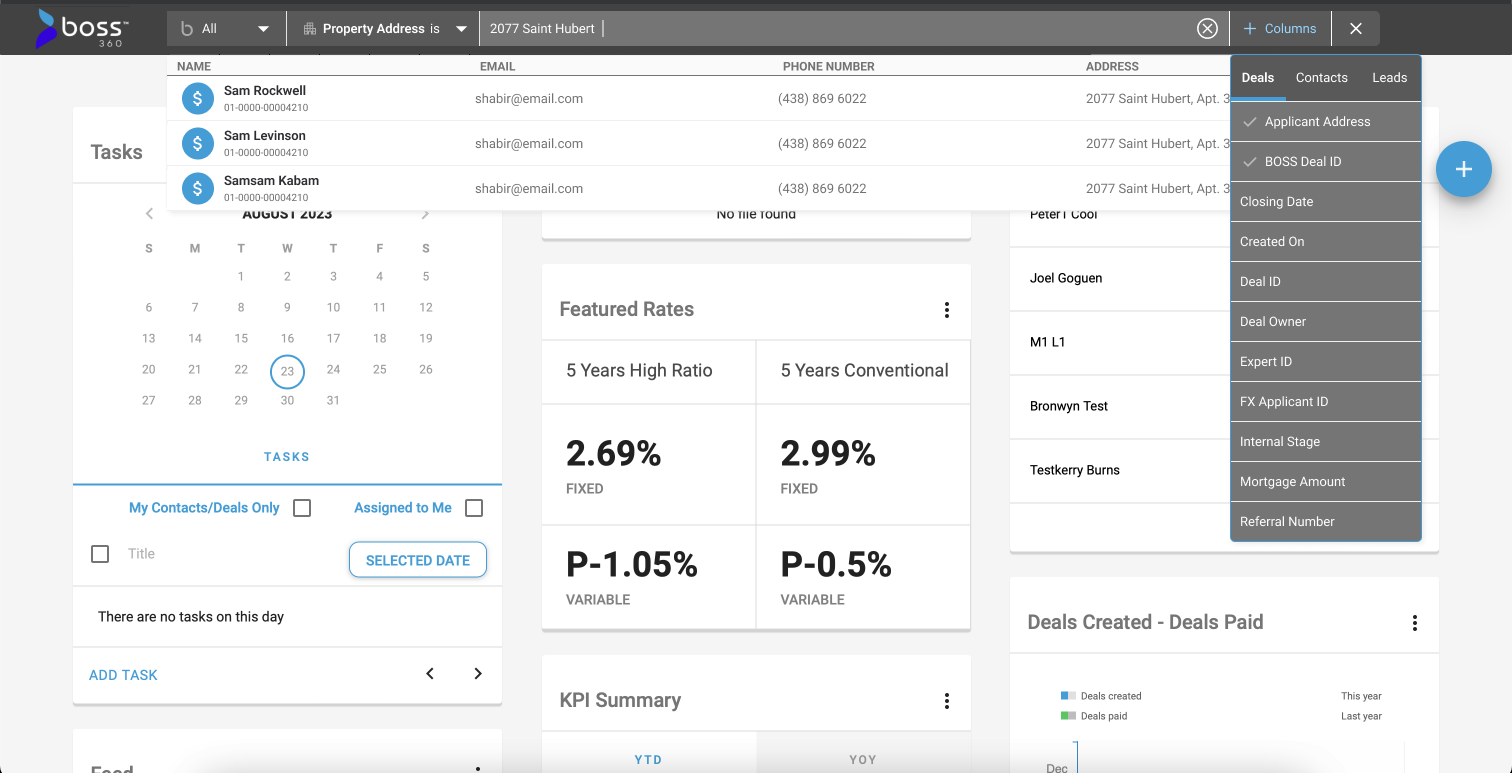This screenshot has height=773, width=1512.
Task: Open Samsam Kabam search result
Action: (698, 188)
